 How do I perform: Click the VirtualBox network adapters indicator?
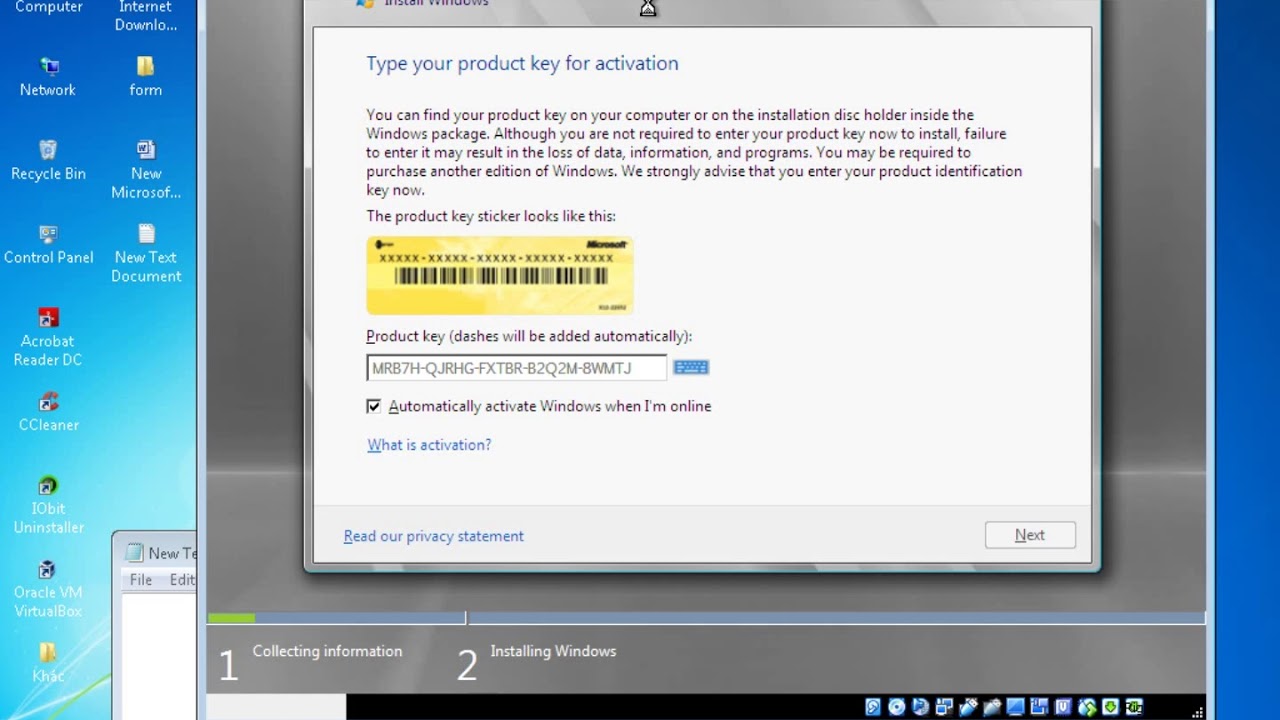pos(944,707)
